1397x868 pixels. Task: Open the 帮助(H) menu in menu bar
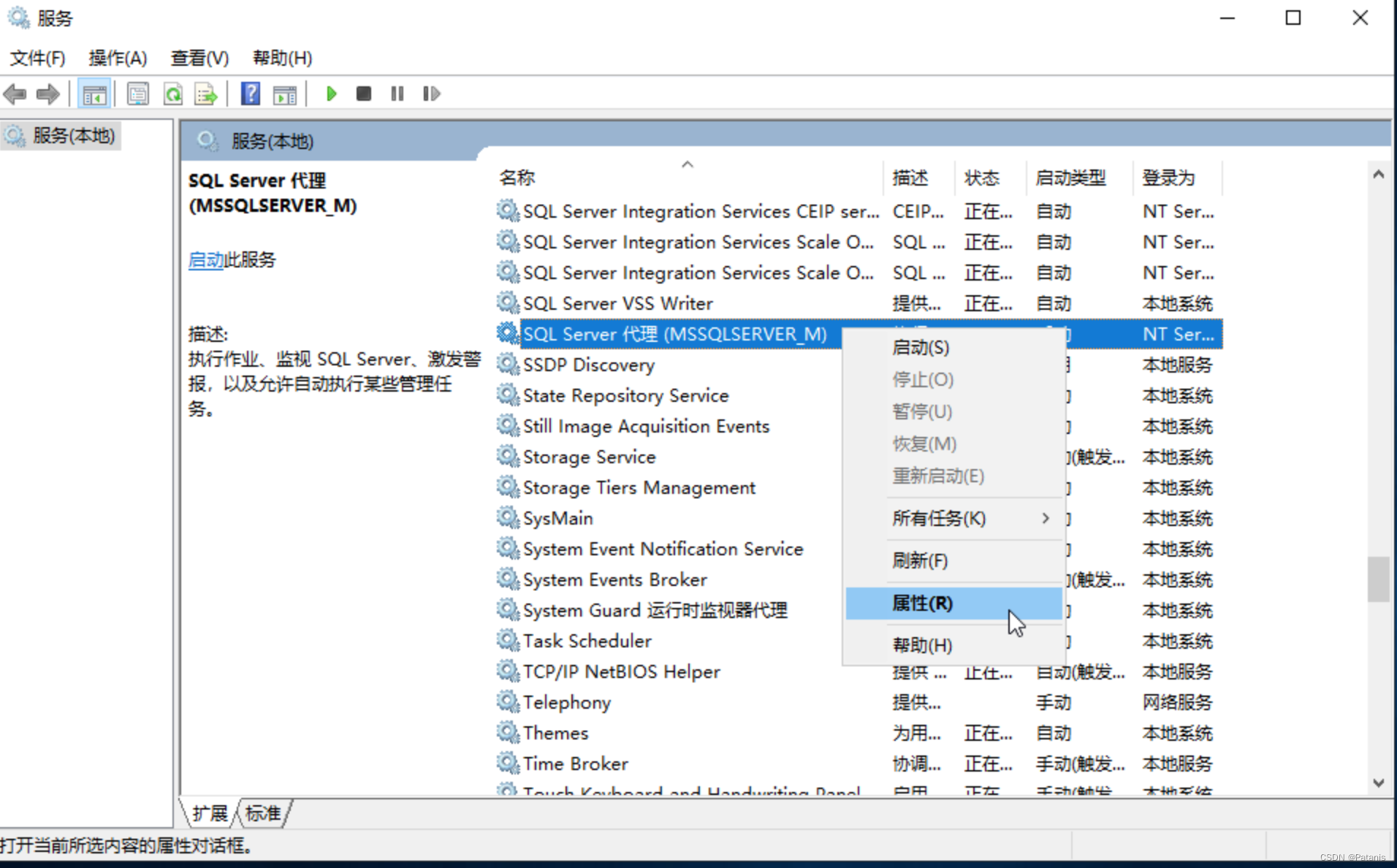click(282, 58)
